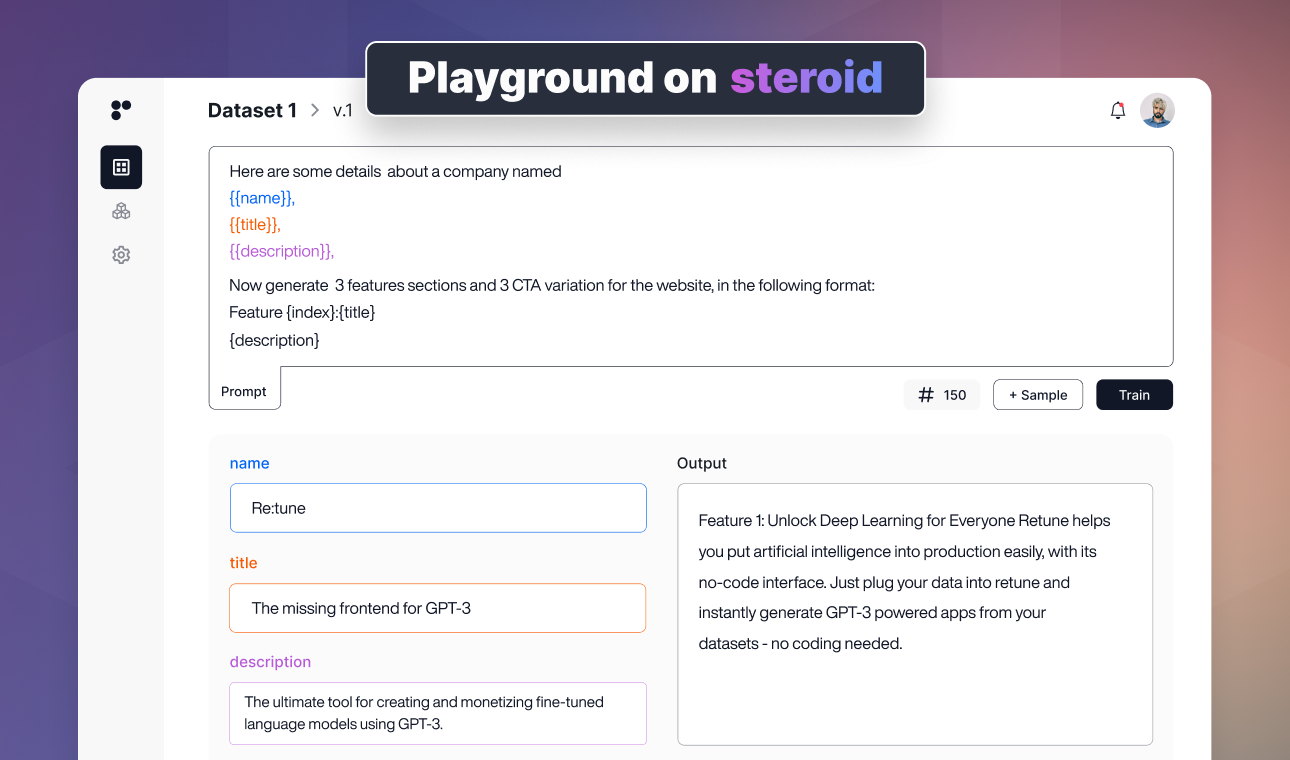This screenshot has width=1290, height=760.
Task: Click the hash icon beside 150
Action: click(926, 395)
